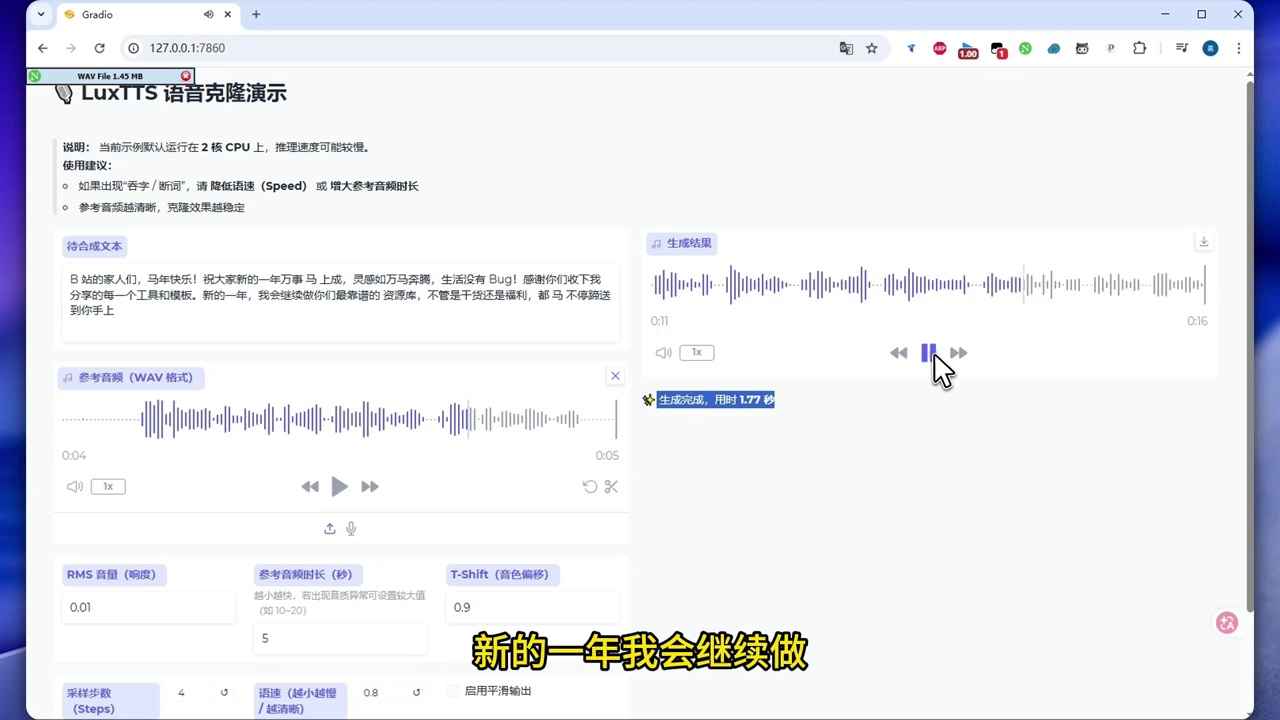This screenshot has height=720, width=1280.
Task: Change 1x speed of generated result
Action: point(697,352)
